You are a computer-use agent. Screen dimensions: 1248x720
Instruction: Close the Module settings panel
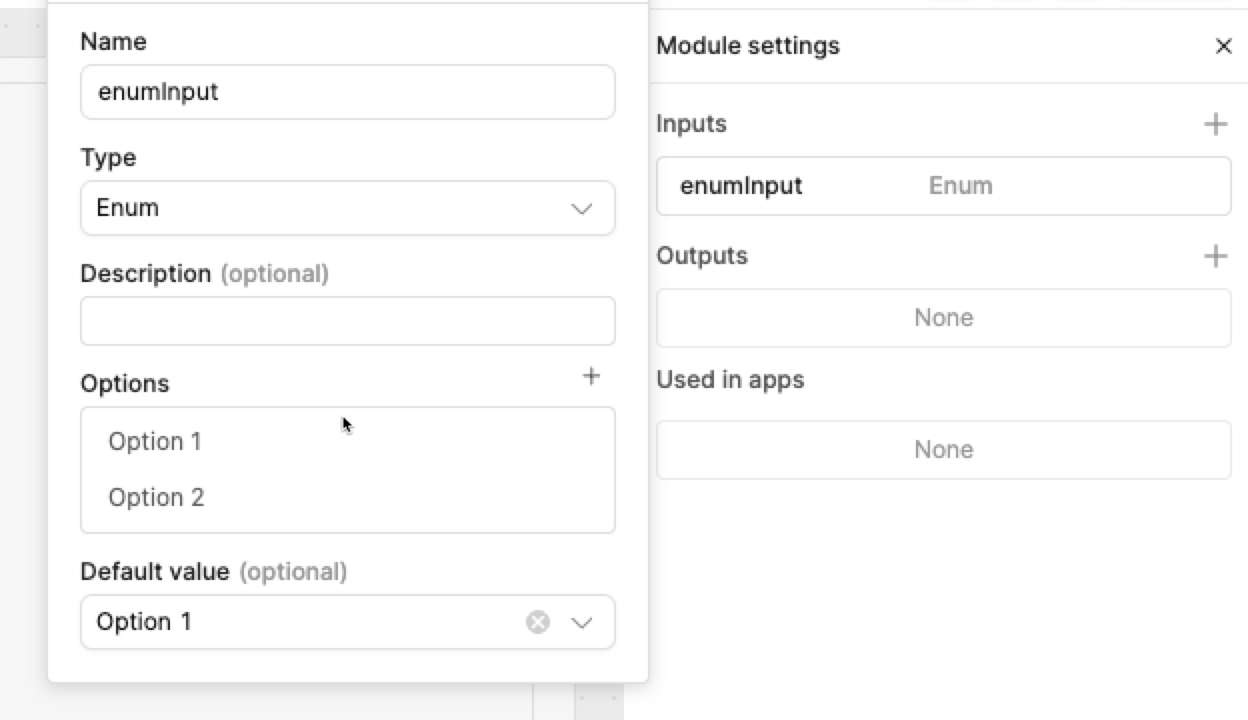[1223, 46]
